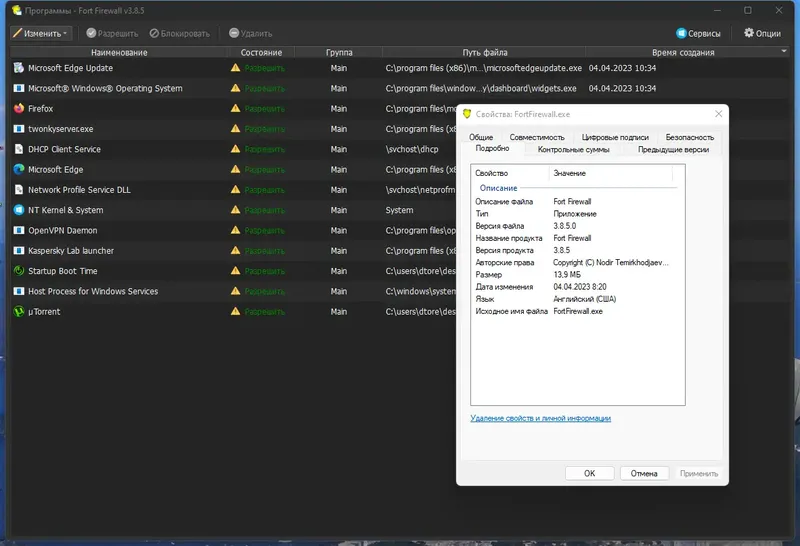Click the warning icon in the Kaspersky Lab launcher row
Screen dimensions: 800x546
(236, 251)
